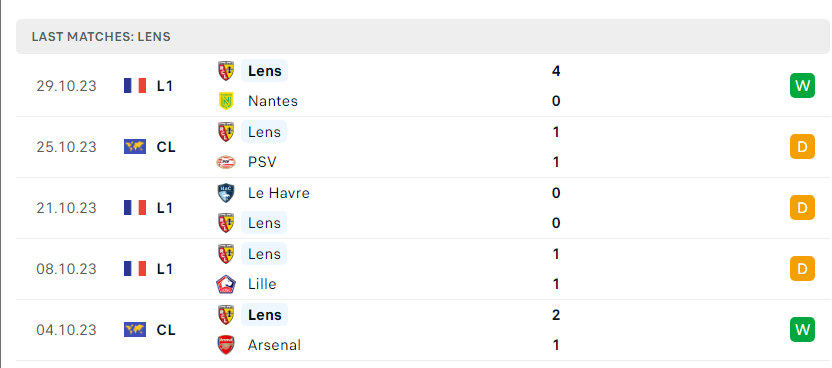The height and width of the screenshot is (368, 832).
Task: Click Lens crest in the Nantes match
Action: coord(226,71)
